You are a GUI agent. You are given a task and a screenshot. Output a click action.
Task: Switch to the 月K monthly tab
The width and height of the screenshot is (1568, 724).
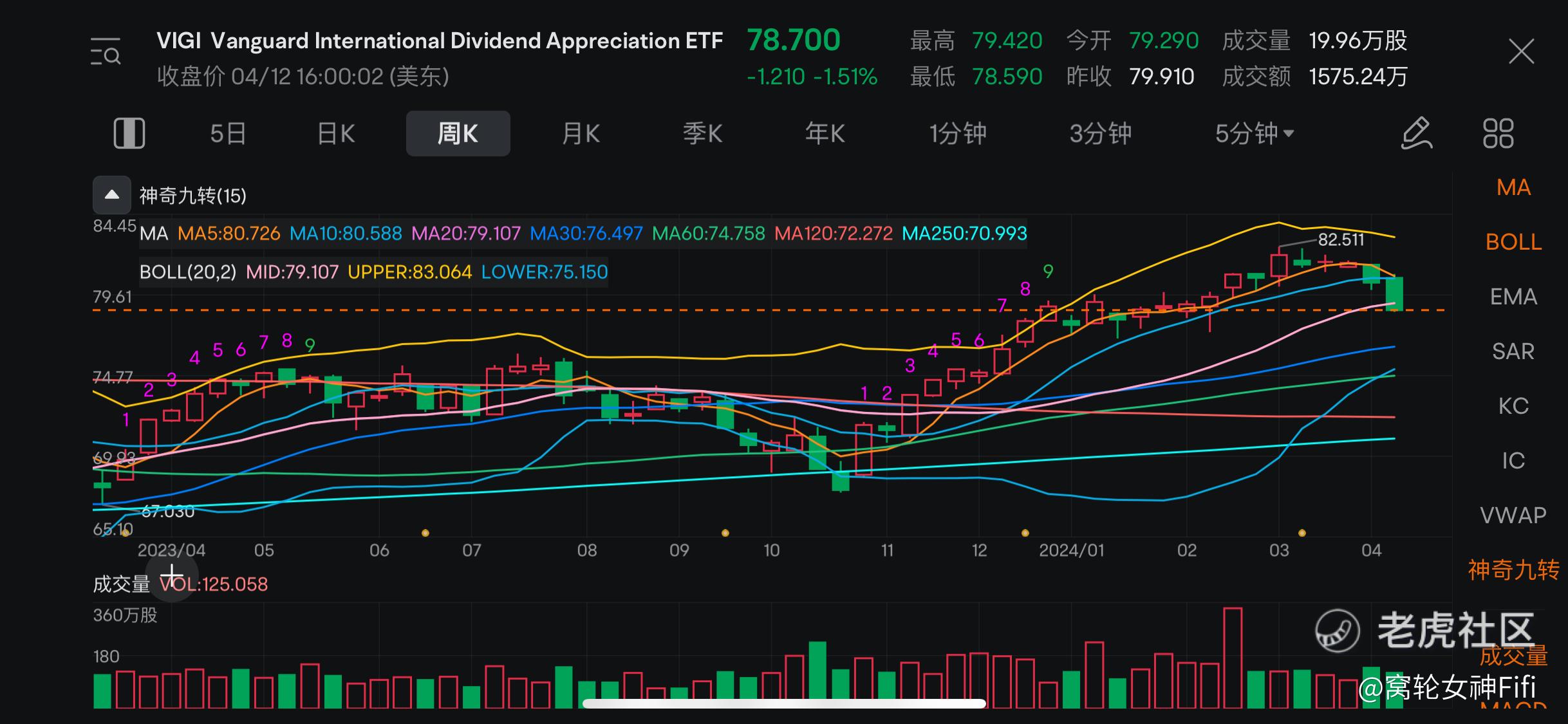(581, 134)
